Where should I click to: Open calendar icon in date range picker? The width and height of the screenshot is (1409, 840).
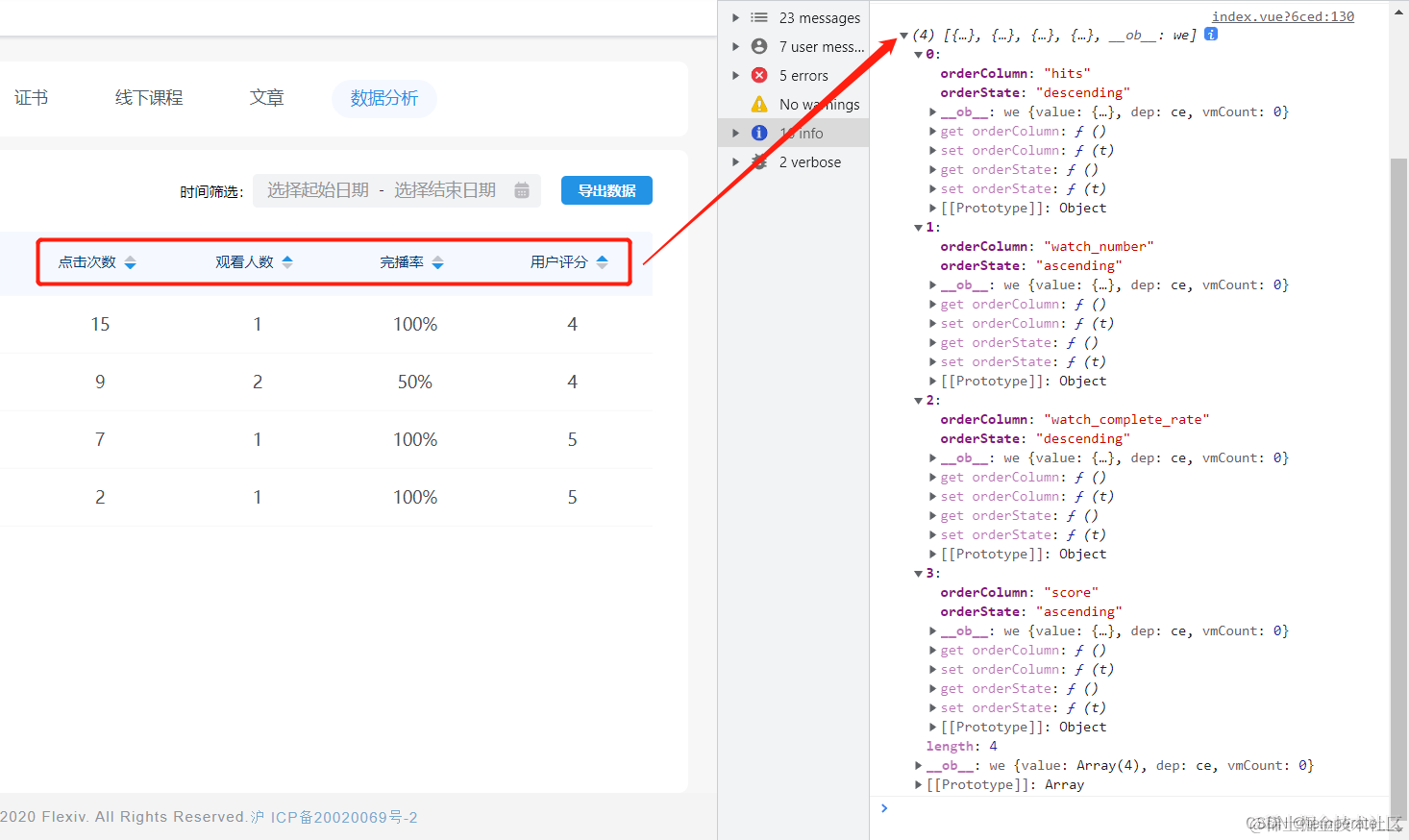(x=522, y=190)
